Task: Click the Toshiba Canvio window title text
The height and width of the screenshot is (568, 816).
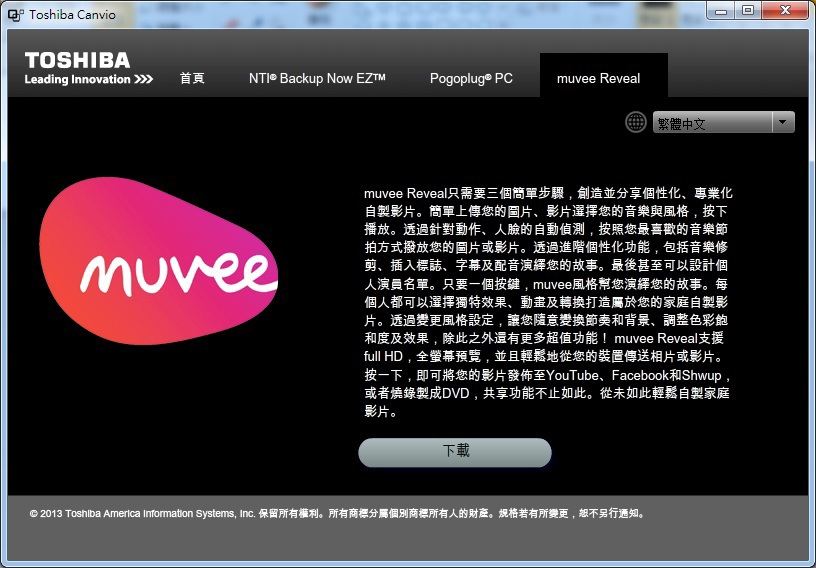Action: [x=72, y=15]
